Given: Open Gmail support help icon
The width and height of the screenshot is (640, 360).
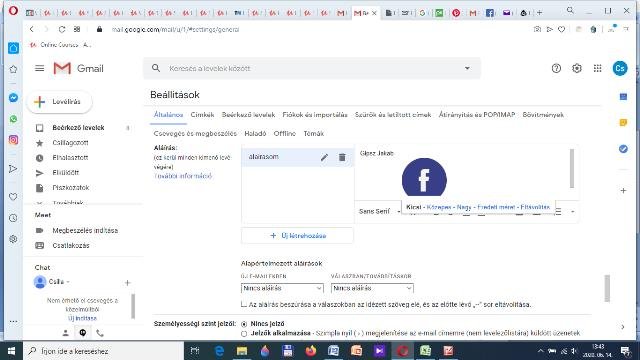Looking at the screenshot, I should pos(556,68).
